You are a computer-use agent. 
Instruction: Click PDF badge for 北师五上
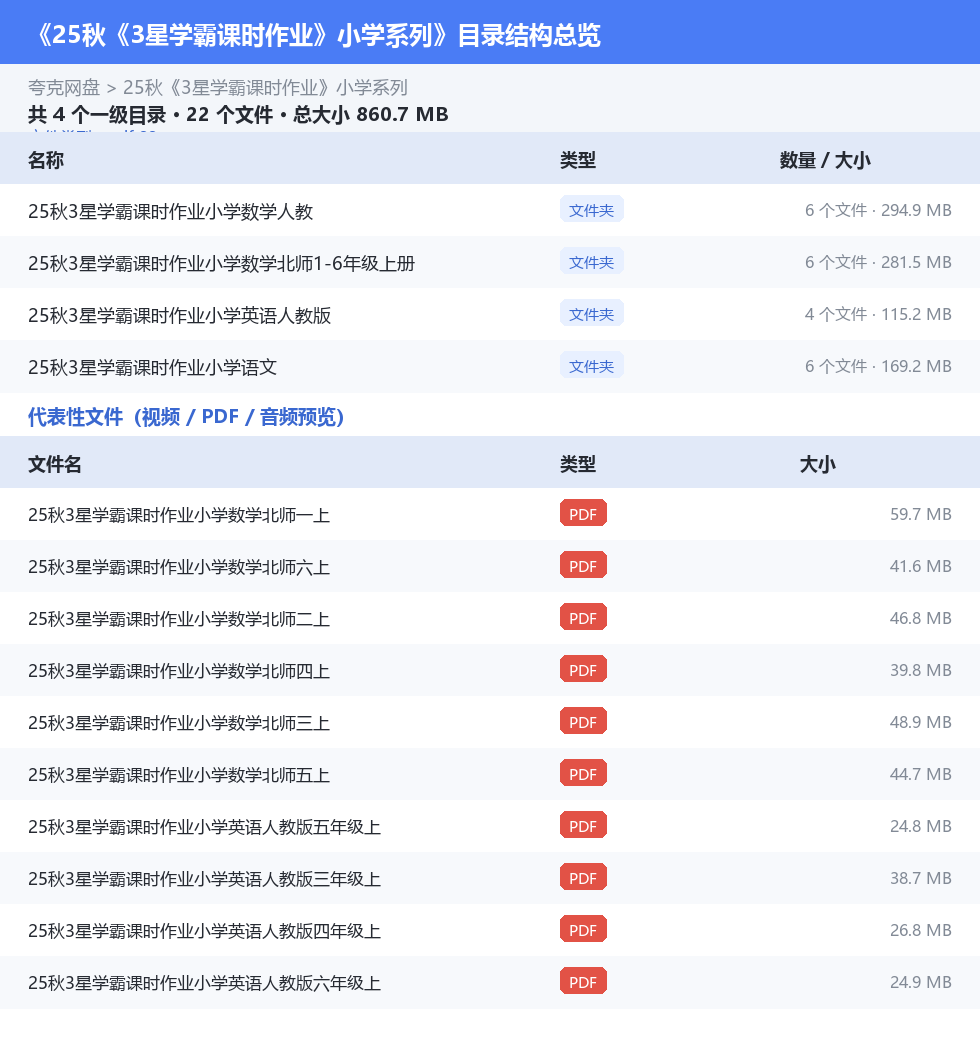(583, 773)
